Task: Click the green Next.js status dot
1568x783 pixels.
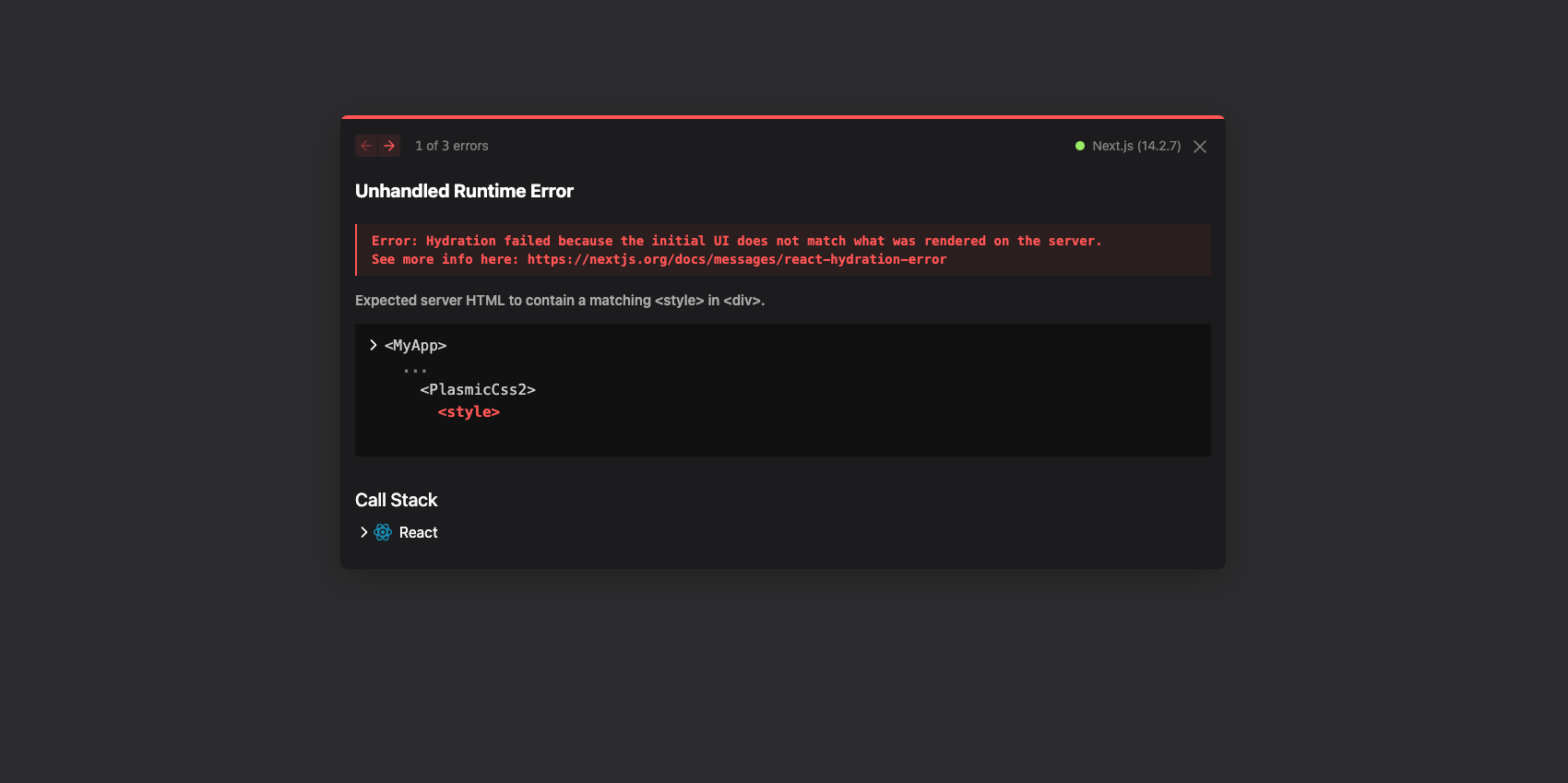Action: point(1079,146)
